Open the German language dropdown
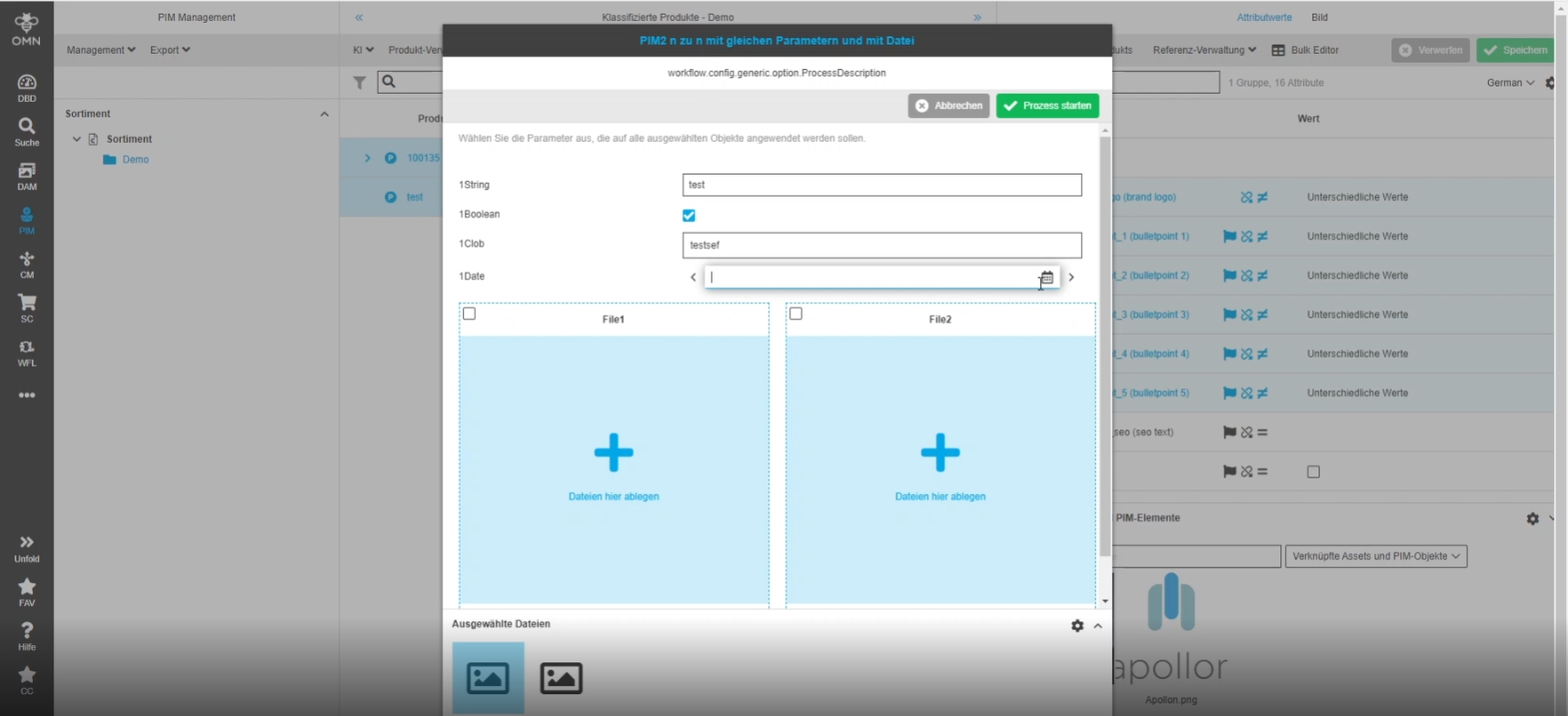Viewport: 1568px width, 716px height. pos(1511,83)
